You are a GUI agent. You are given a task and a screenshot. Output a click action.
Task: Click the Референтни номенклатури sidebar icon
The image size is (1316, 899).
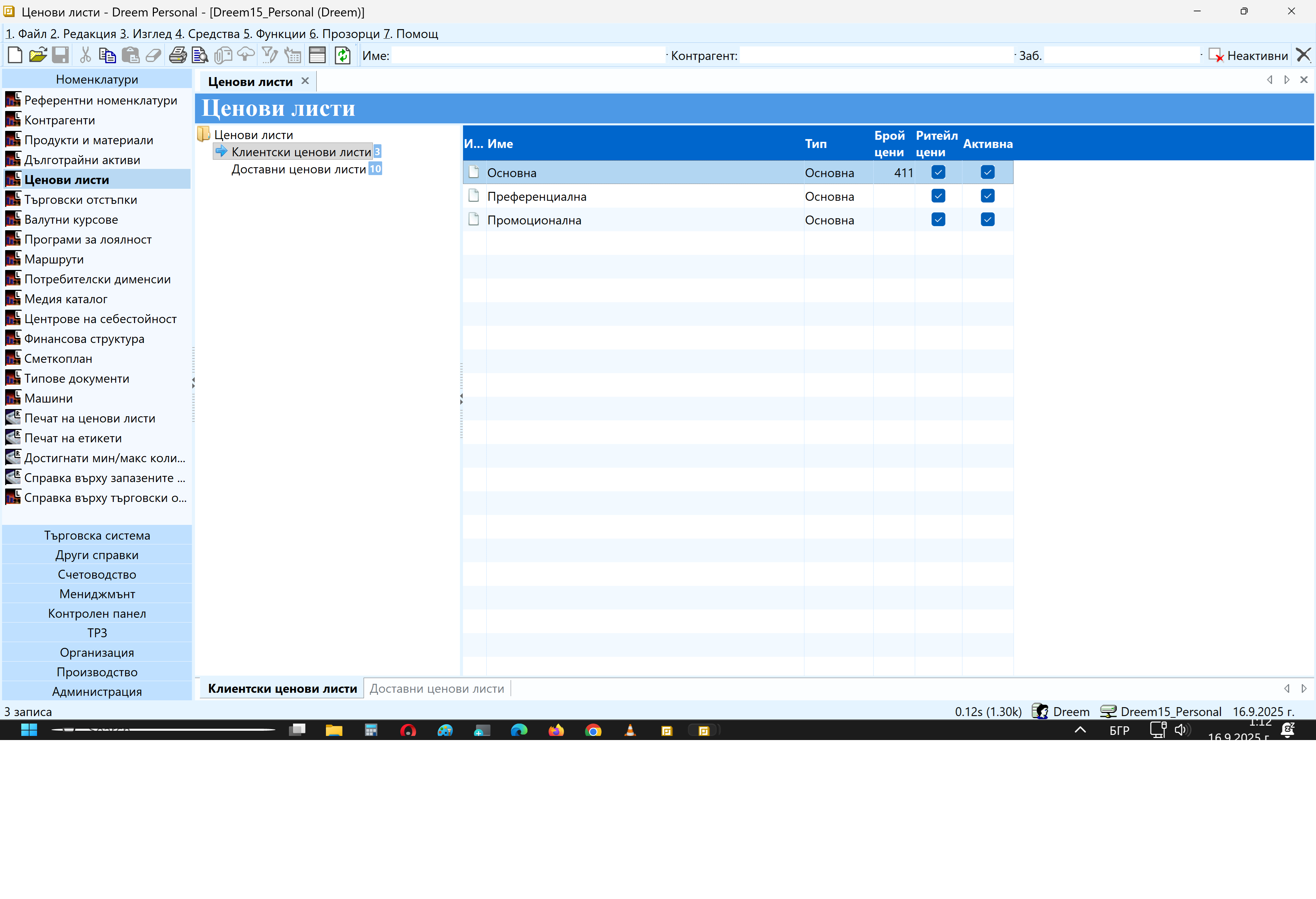pos(13,100)
